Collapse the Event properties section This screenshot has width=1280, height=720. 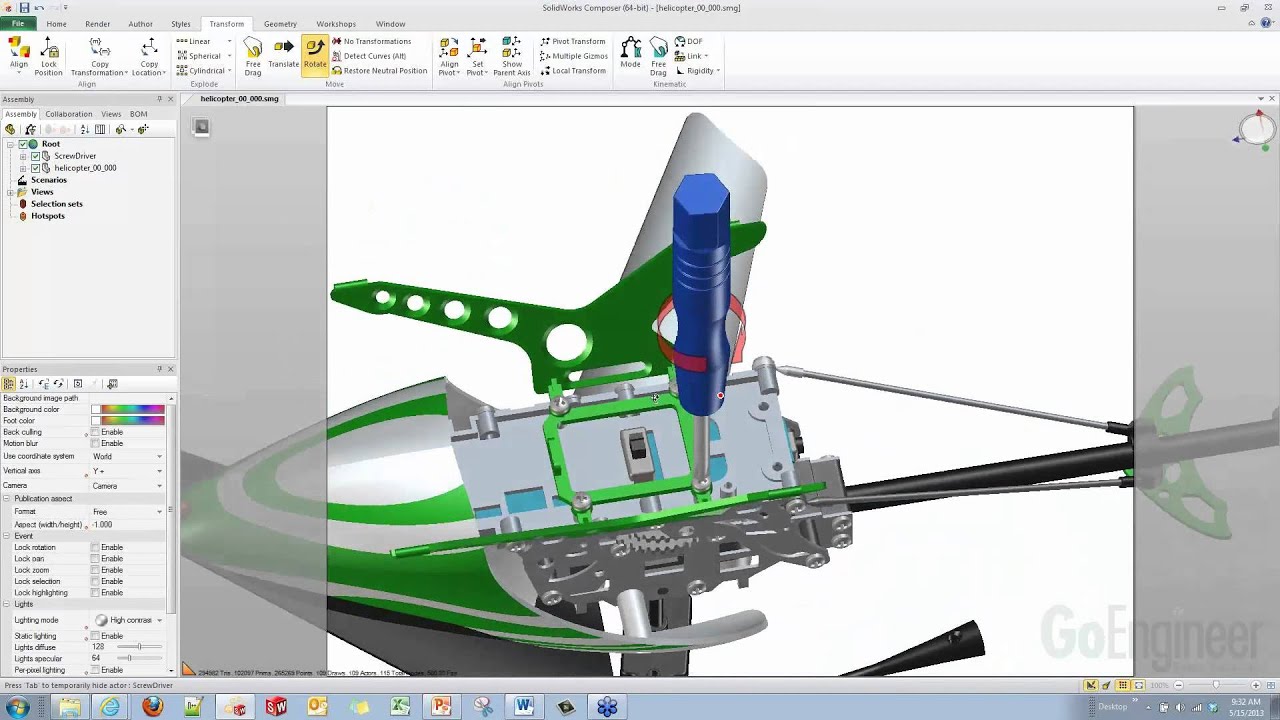point(7,536)
